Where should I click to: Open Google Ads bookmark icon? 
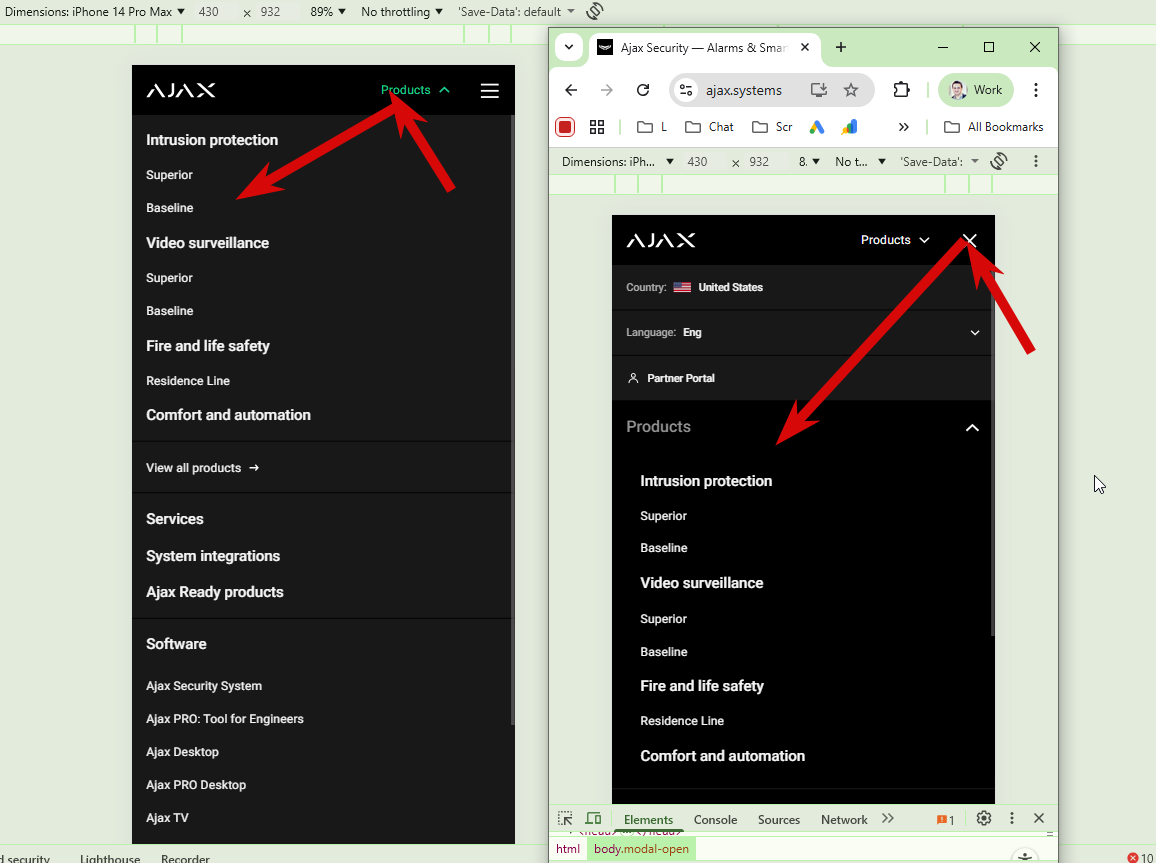[816, 127]
